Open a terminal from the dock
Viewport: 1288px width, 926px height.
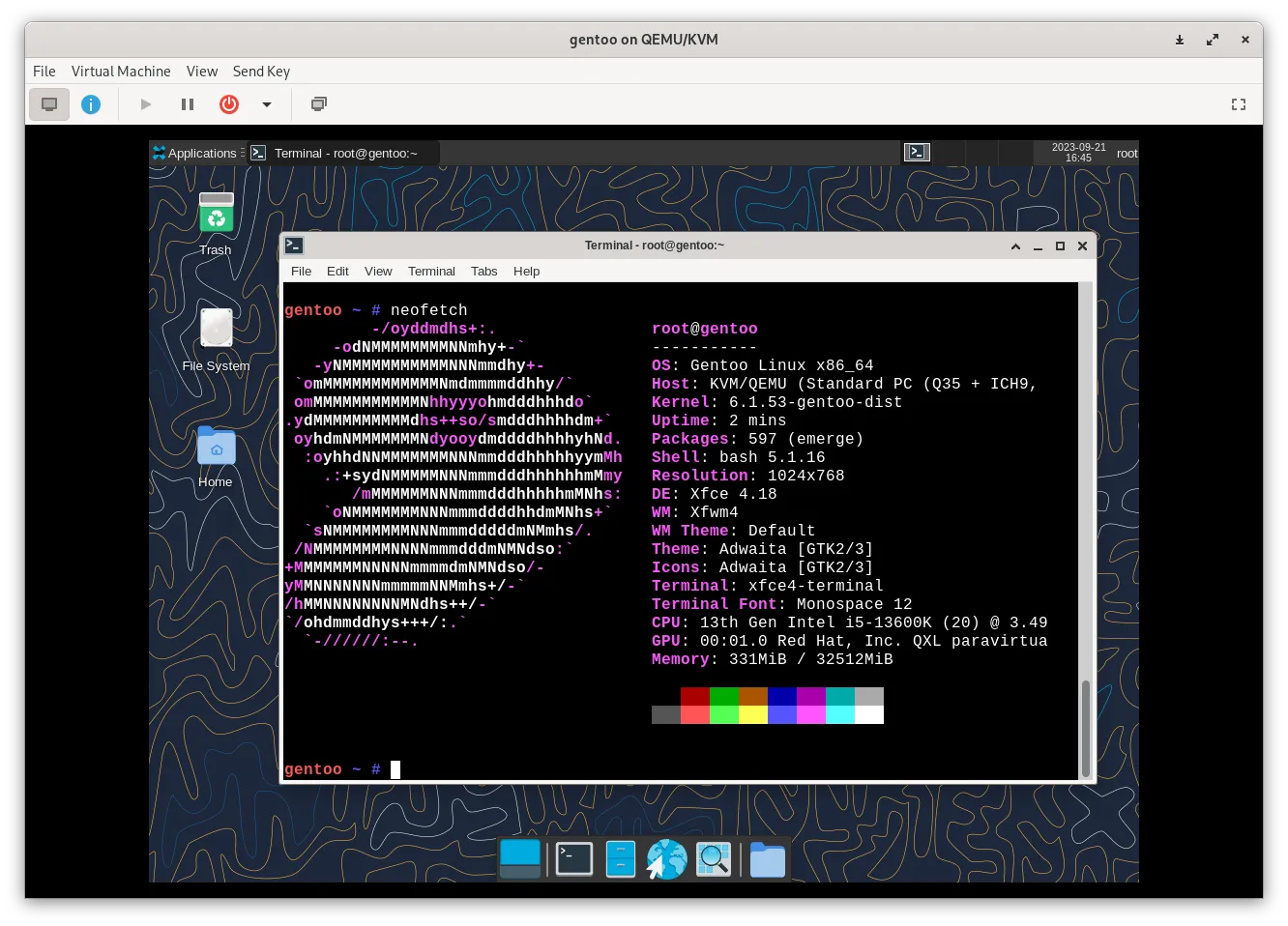click(x=573, y=858)
